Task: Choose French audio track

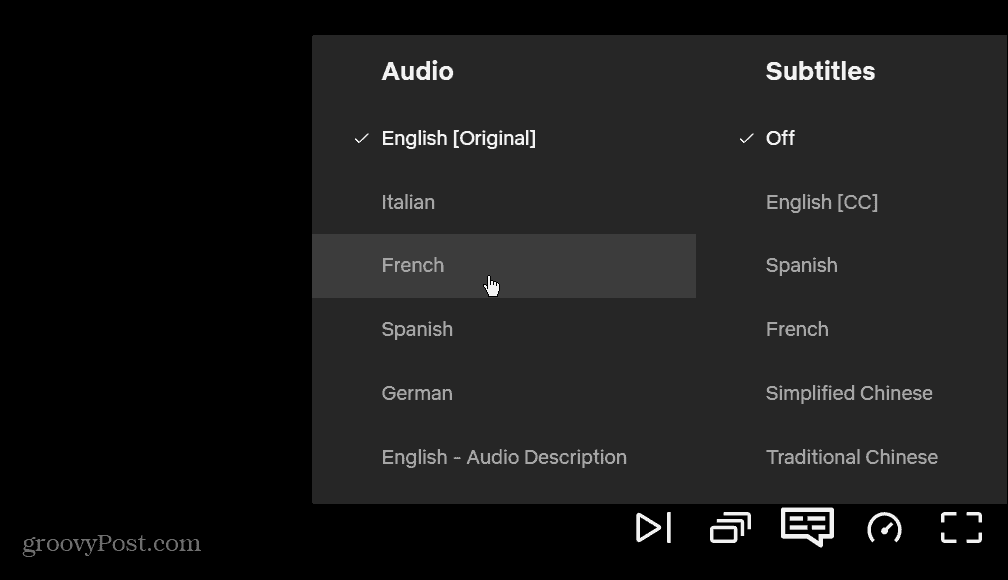Action: [504, 266]
